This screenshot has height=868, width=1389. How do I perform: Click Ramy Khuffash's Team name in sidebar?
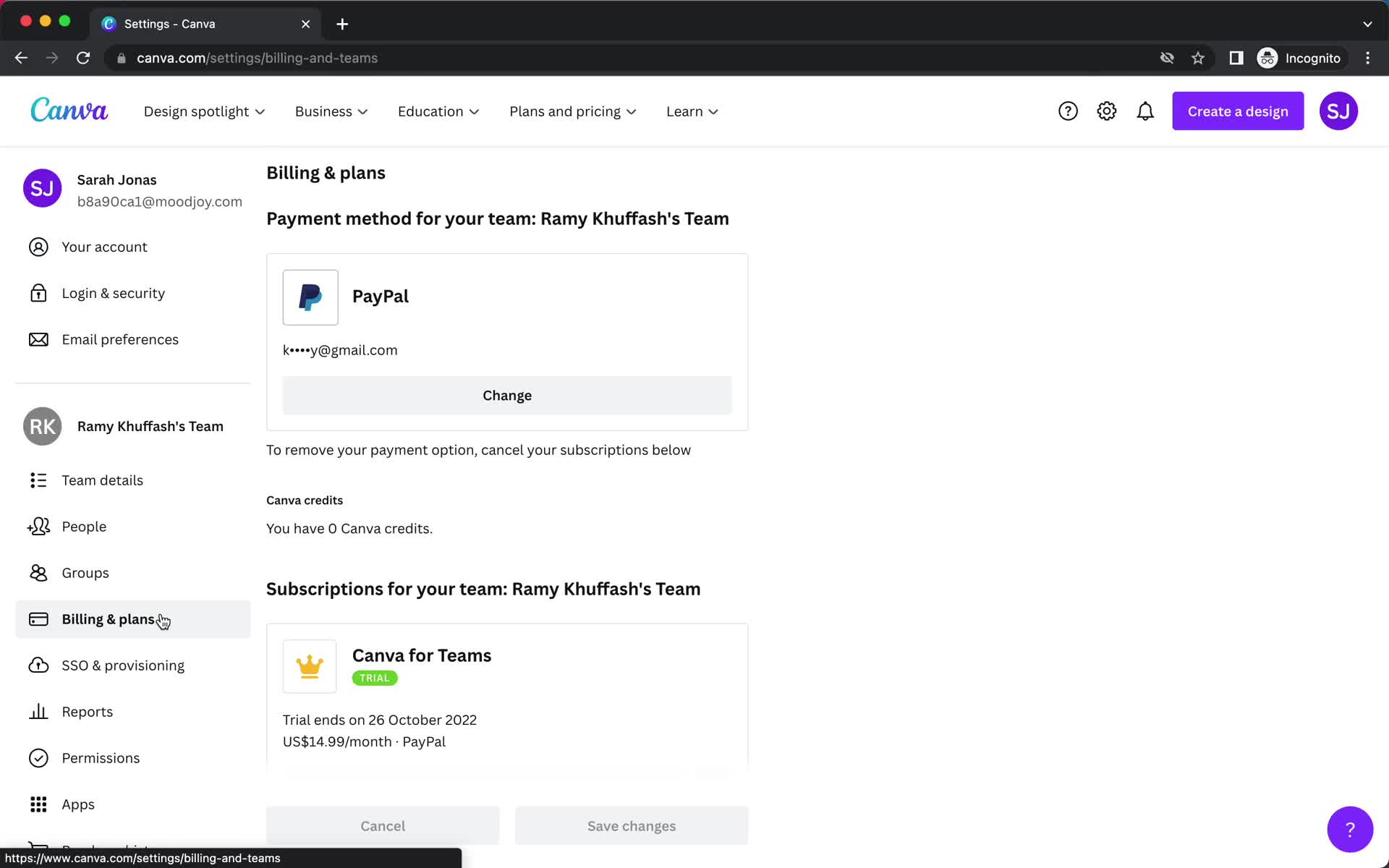[150, 427]
